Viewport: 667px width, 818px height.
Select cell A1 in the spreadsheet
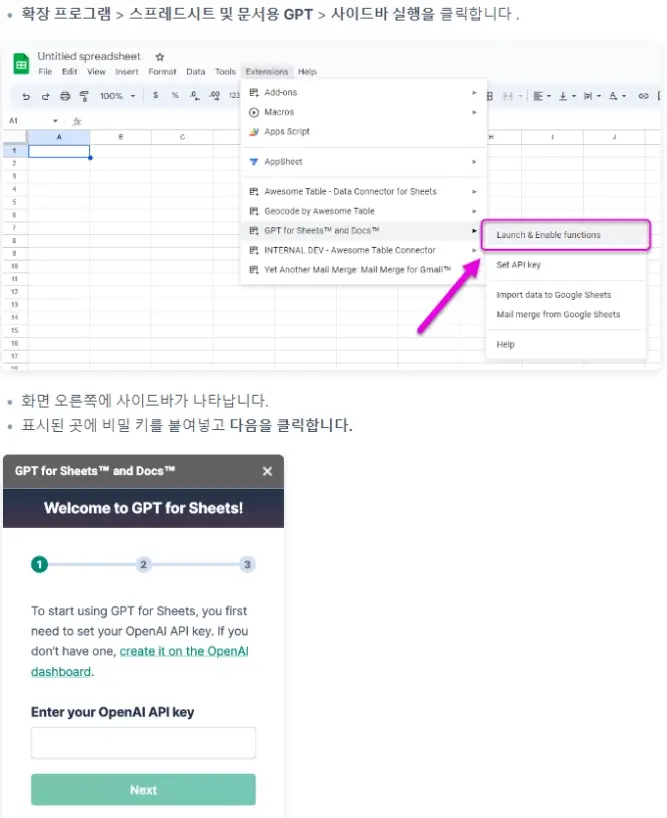pyautogui.click(x=59, y=151)
